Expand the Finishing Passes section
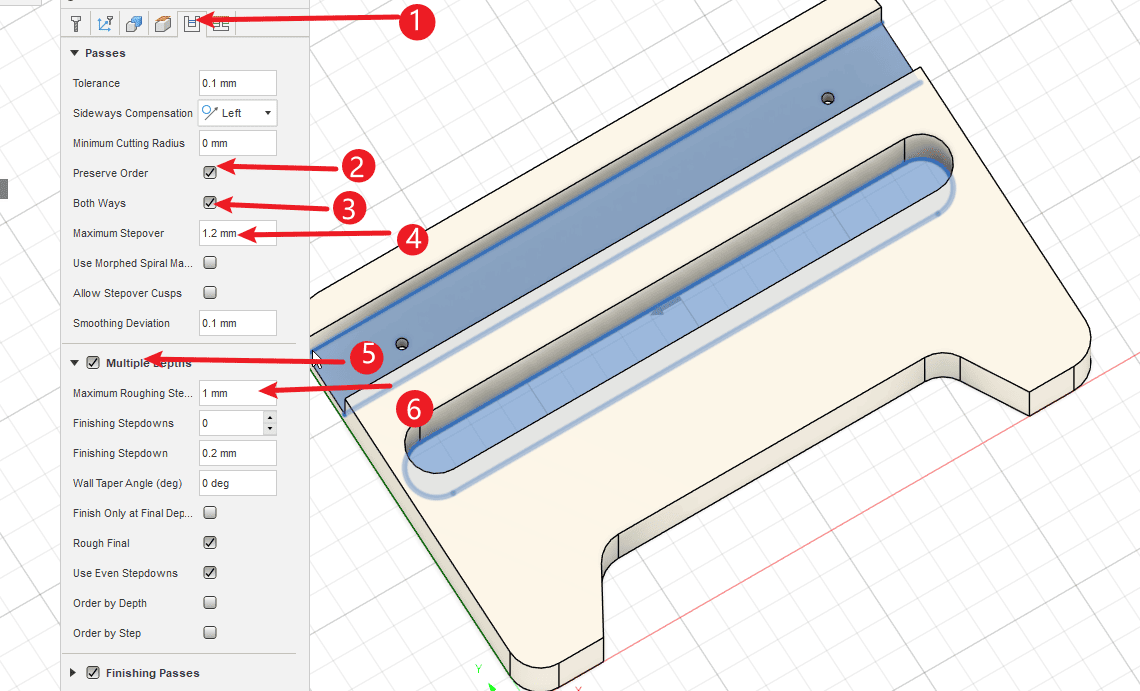 click(73, 673)
